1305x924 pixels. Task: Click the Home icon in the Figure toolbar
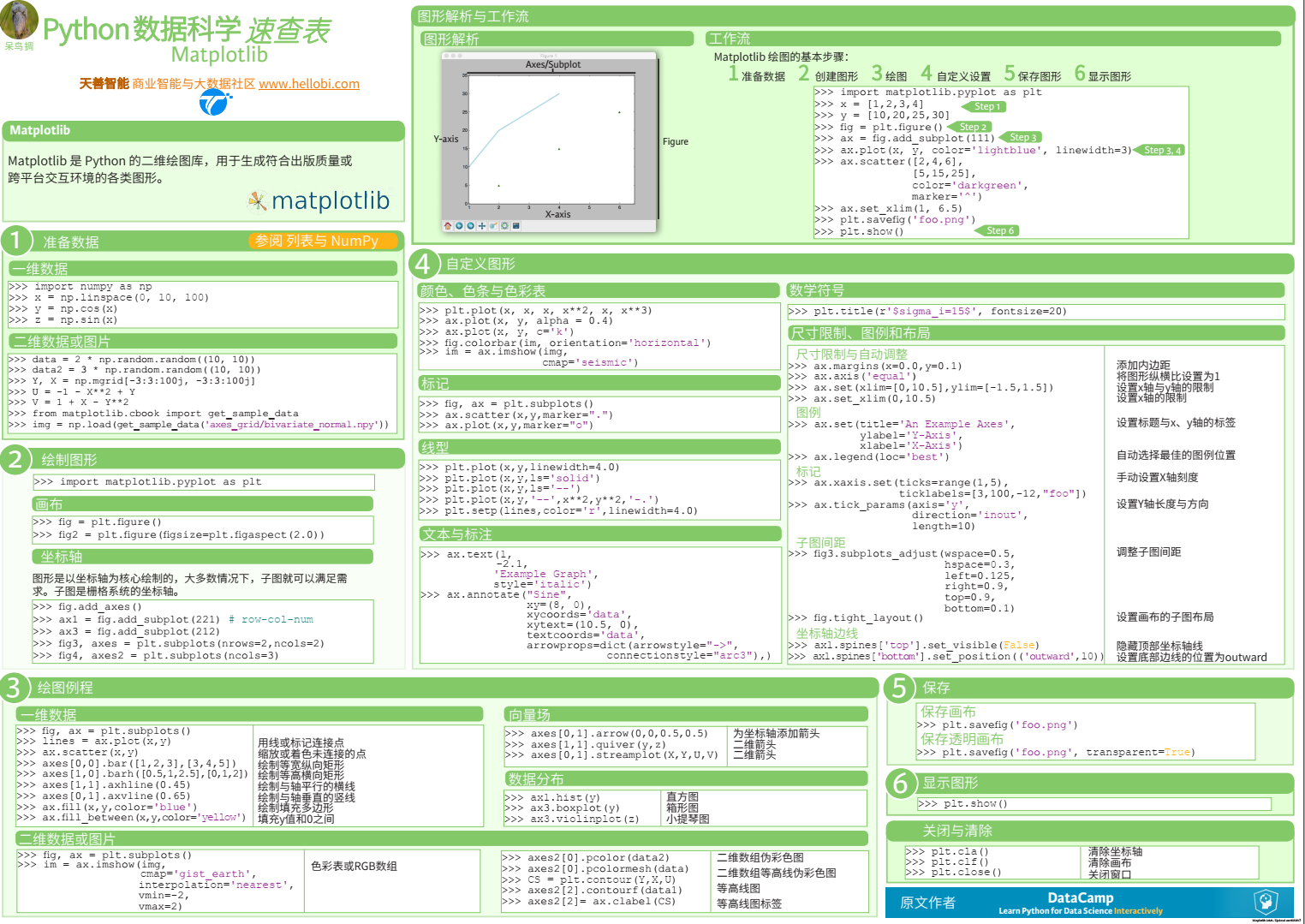(448, 226)
